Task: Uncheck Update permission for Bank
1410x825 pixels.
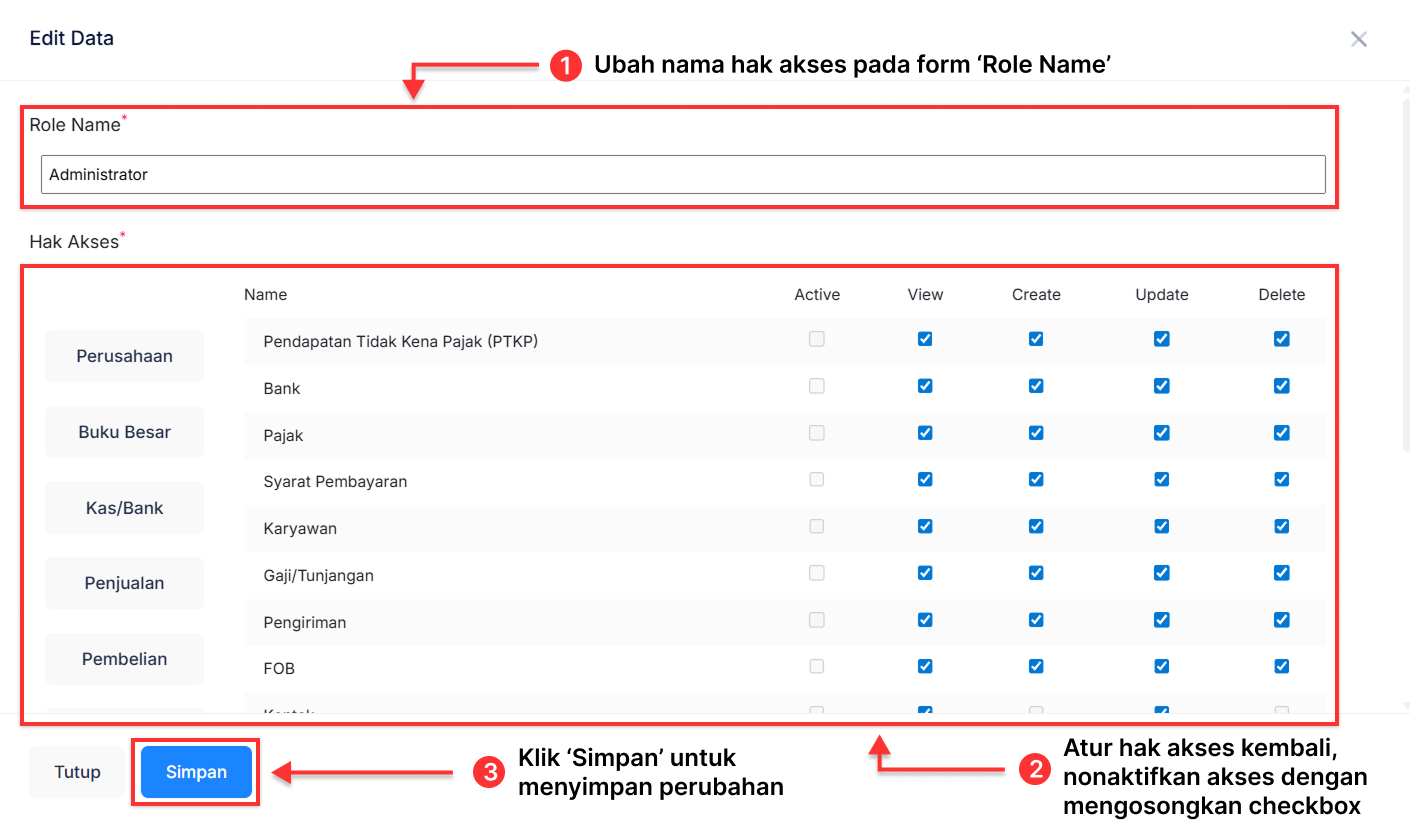Action: (x=1161, y=385)
